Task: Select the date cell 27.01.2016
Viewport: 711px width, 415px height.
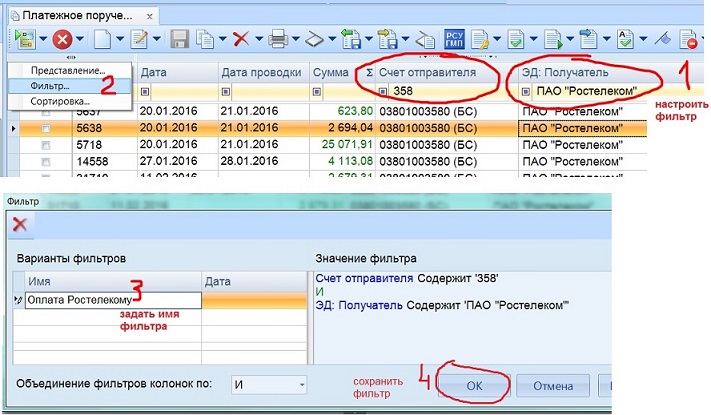Action: coord(177,161)
